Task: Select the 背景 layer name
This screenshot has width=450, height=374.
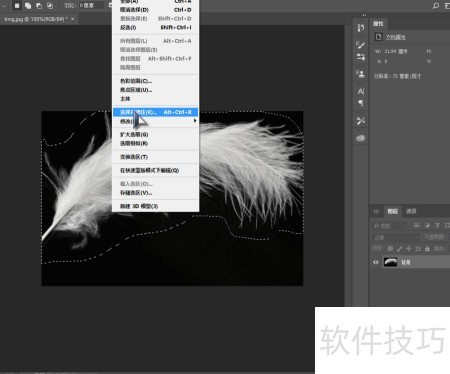Action: [x=406, y=262]
